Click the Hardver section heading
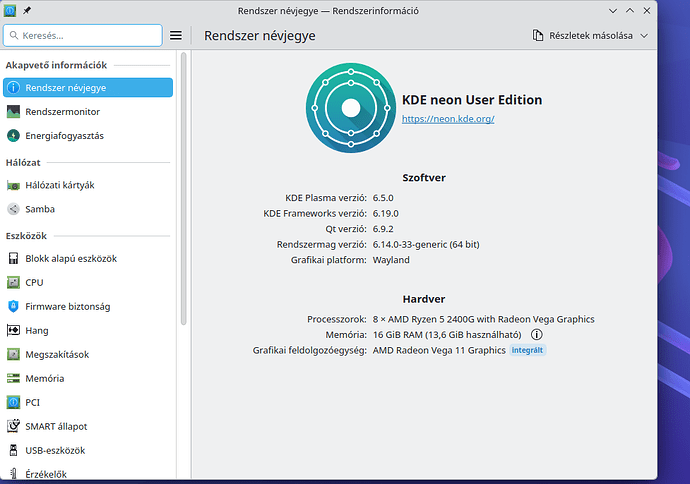This screenshot has height=484, width=690. (x=424, y=299)
